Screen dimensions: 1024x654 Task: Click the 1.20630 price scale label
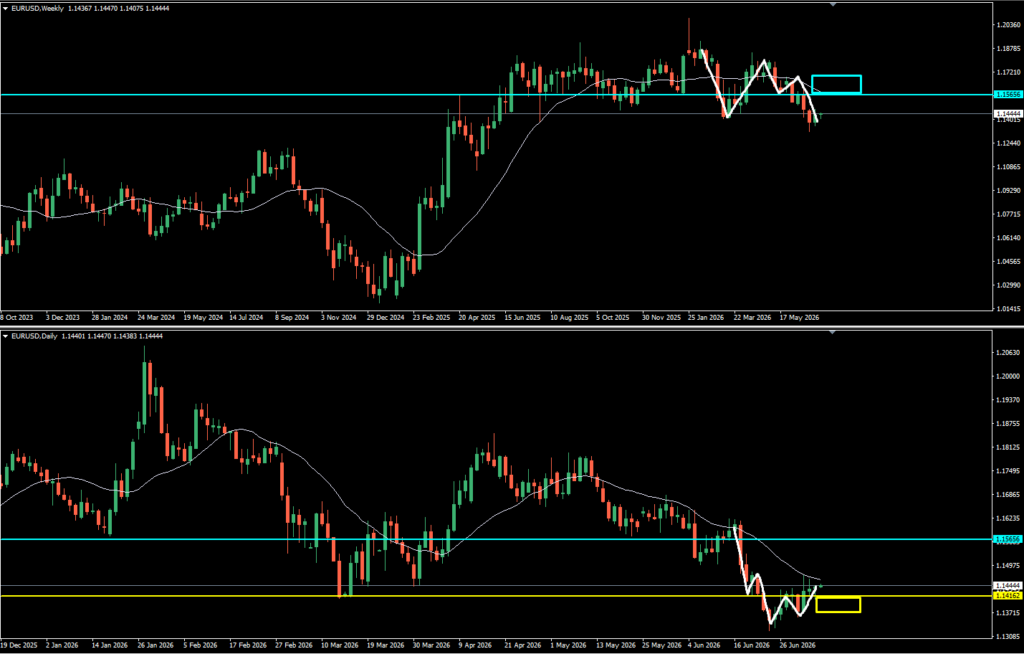(x=1008, y=353)
